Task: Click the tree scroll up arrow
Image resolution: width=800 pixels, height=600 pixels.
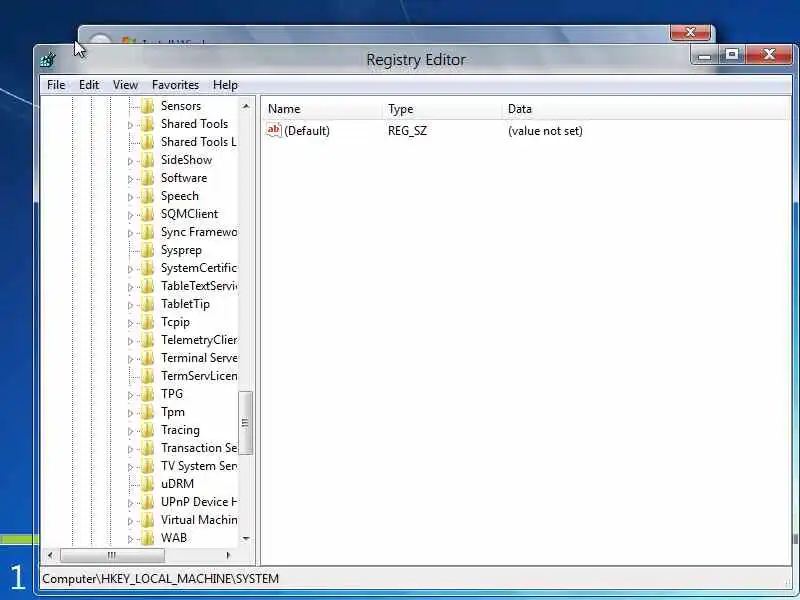Action: (245, 106)
